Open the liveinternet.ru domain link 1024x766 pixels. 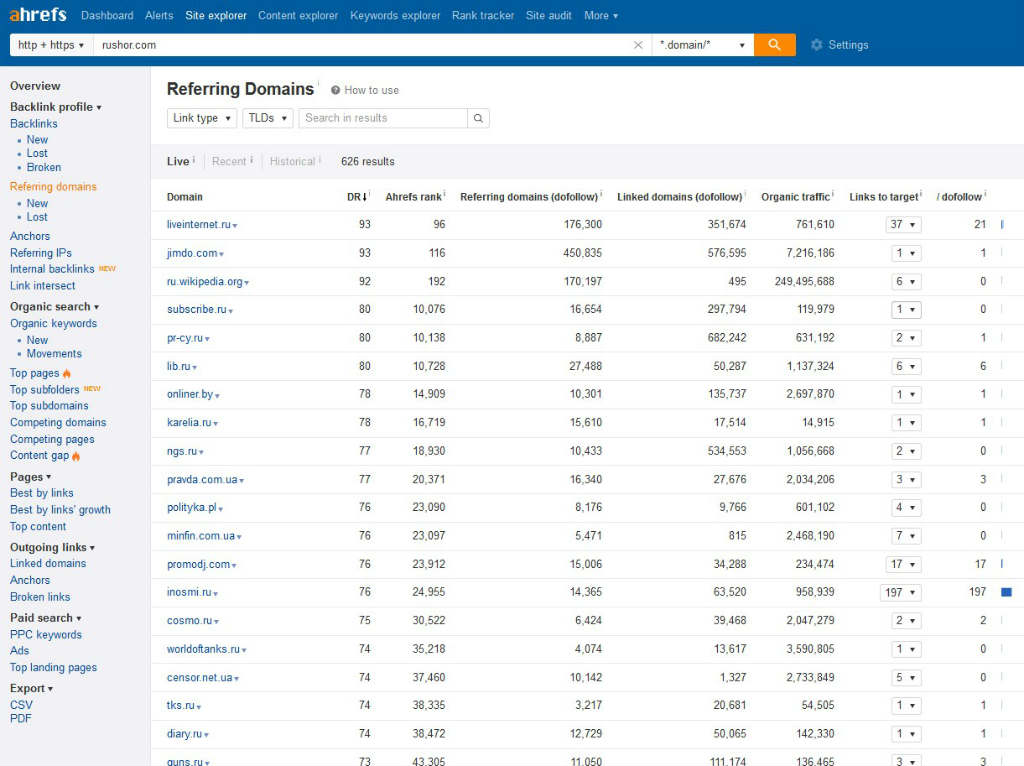coord(198,225)
